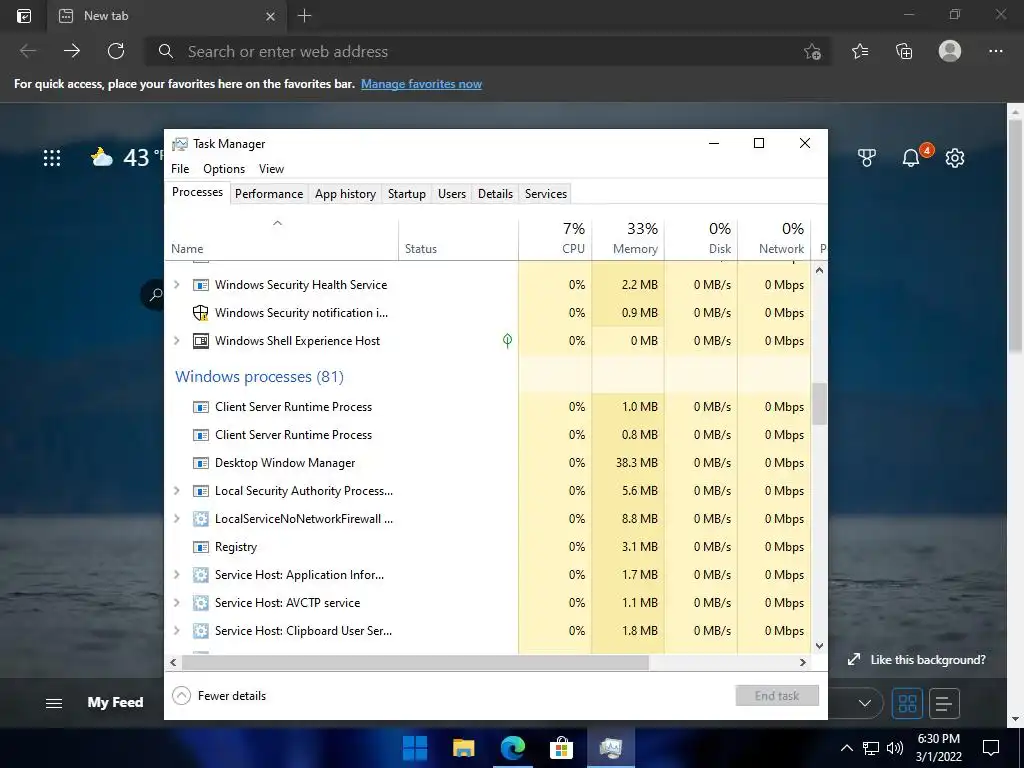The width and height of the screenshot is (1024, 768).
Task: Click the End task button
Action: click(x=777, y=696)
